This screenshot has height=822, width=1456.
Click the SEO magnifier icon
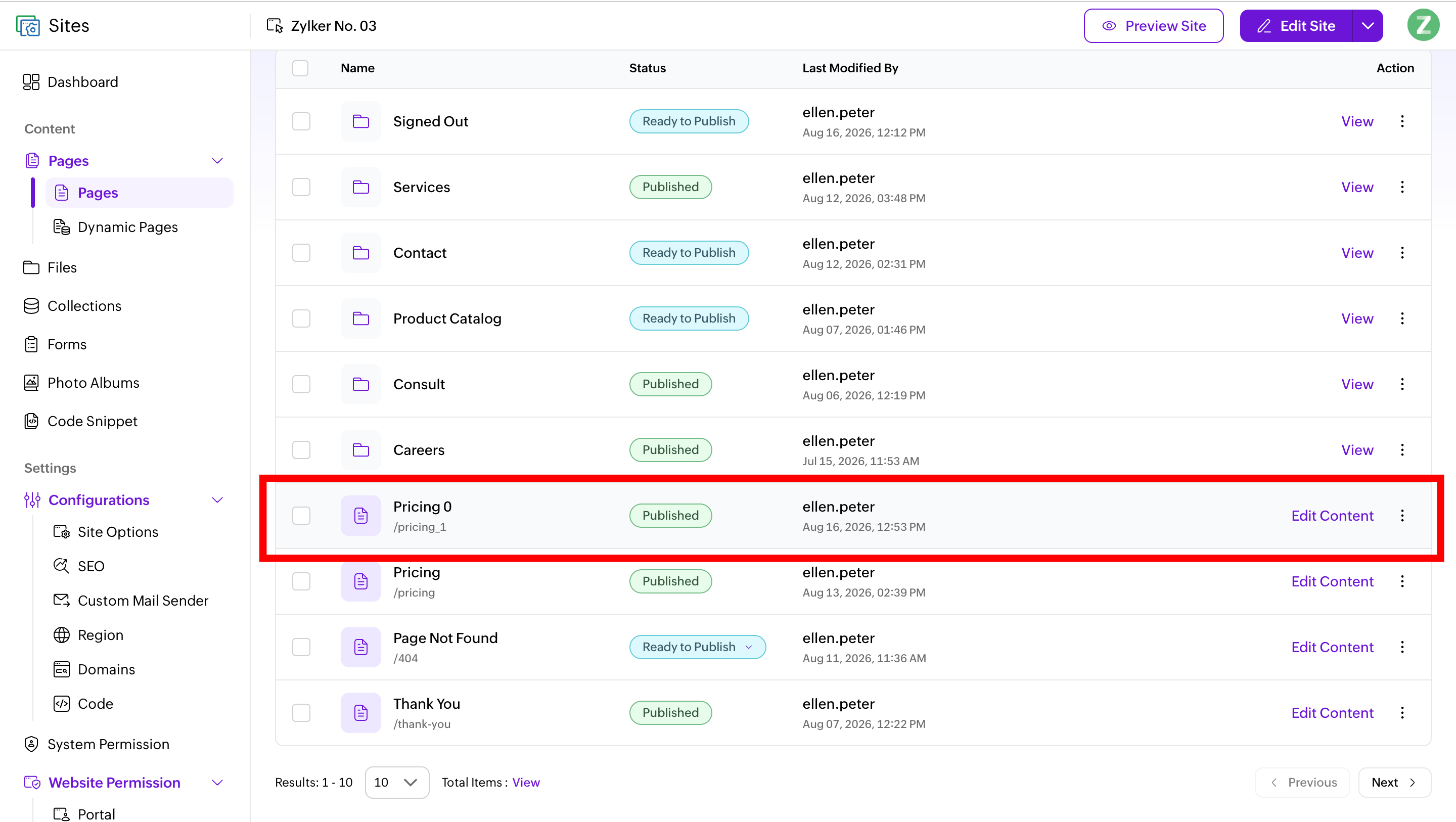(61, 566)
